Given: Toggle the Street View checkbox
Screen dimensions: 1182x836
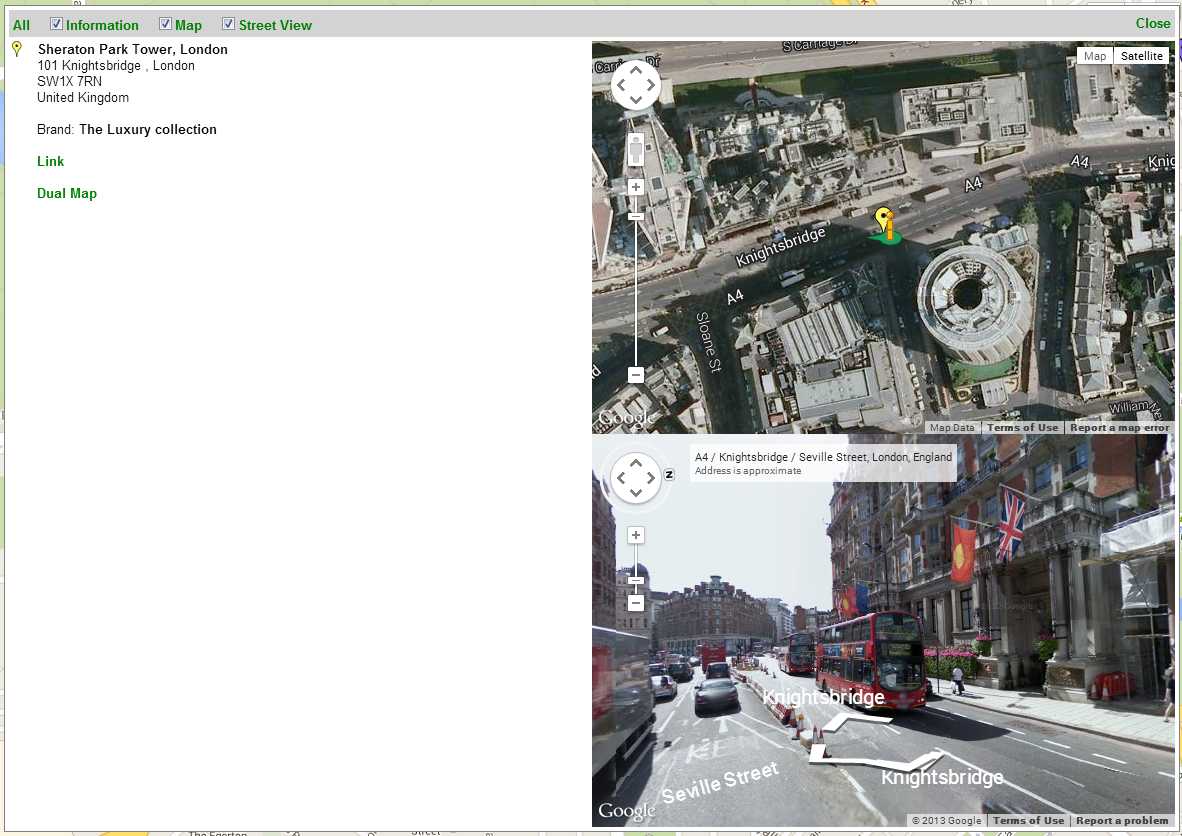Looking at the screenshot, I should tap(228, 24).
